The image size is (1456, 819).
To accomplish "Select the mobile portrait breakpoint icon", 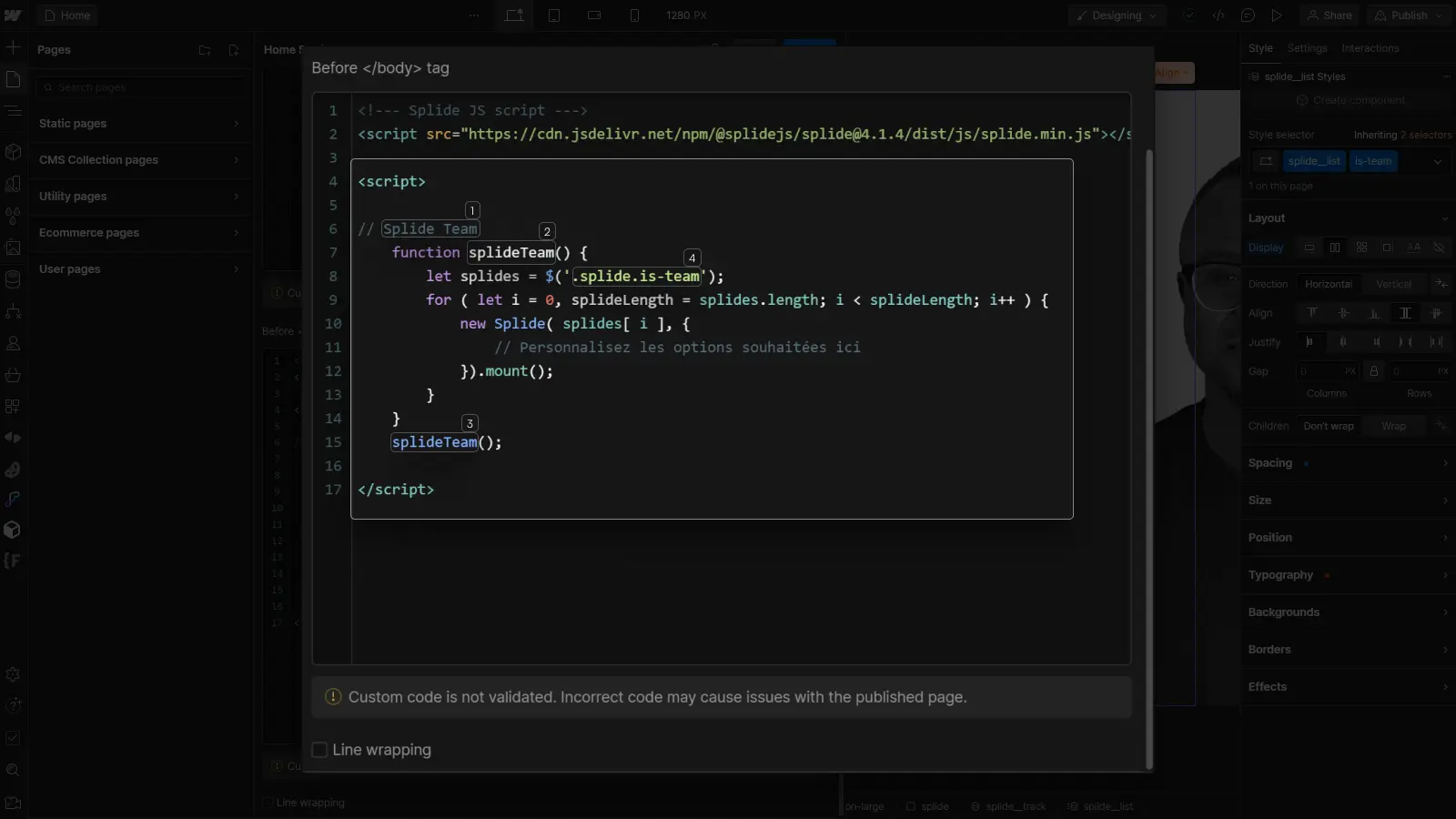I will point(634,15).
